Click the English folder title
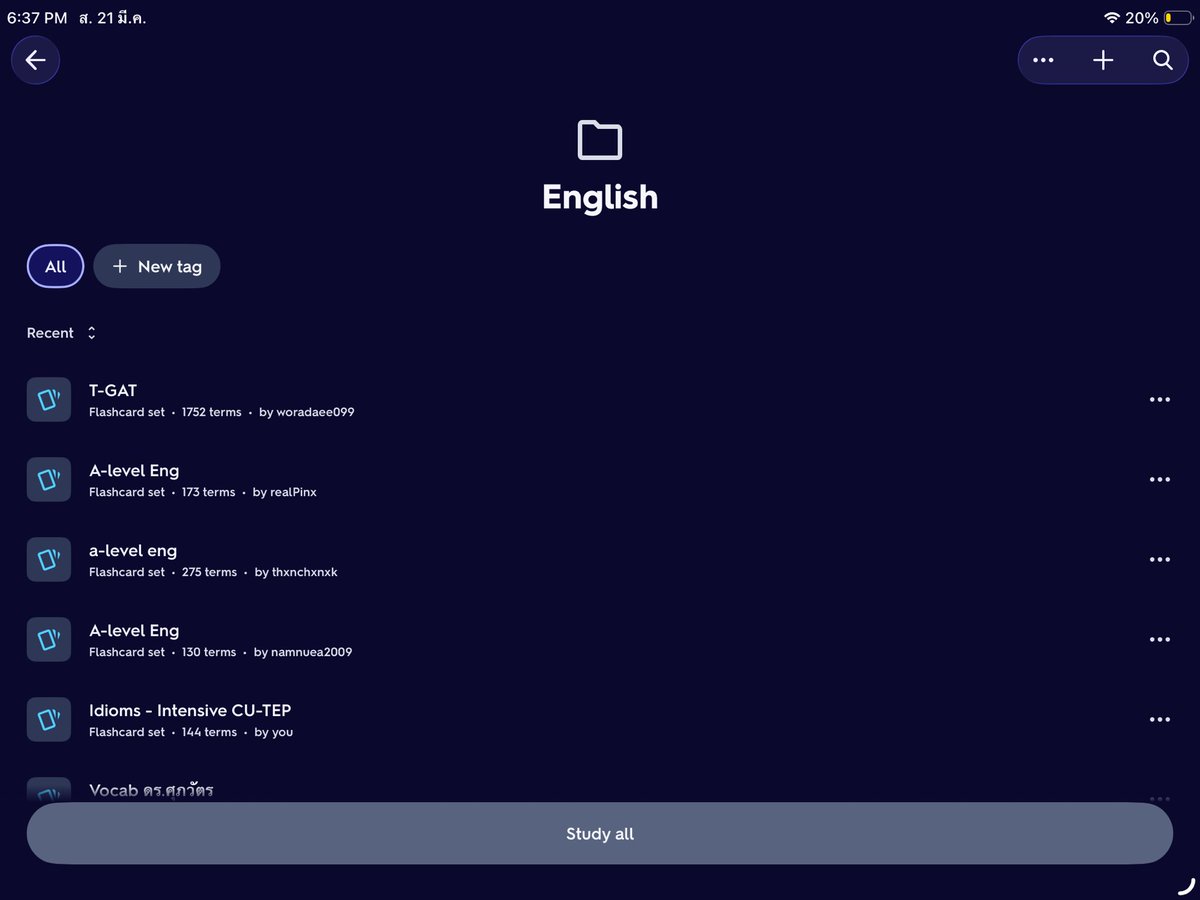 click(x=600, y=197)
